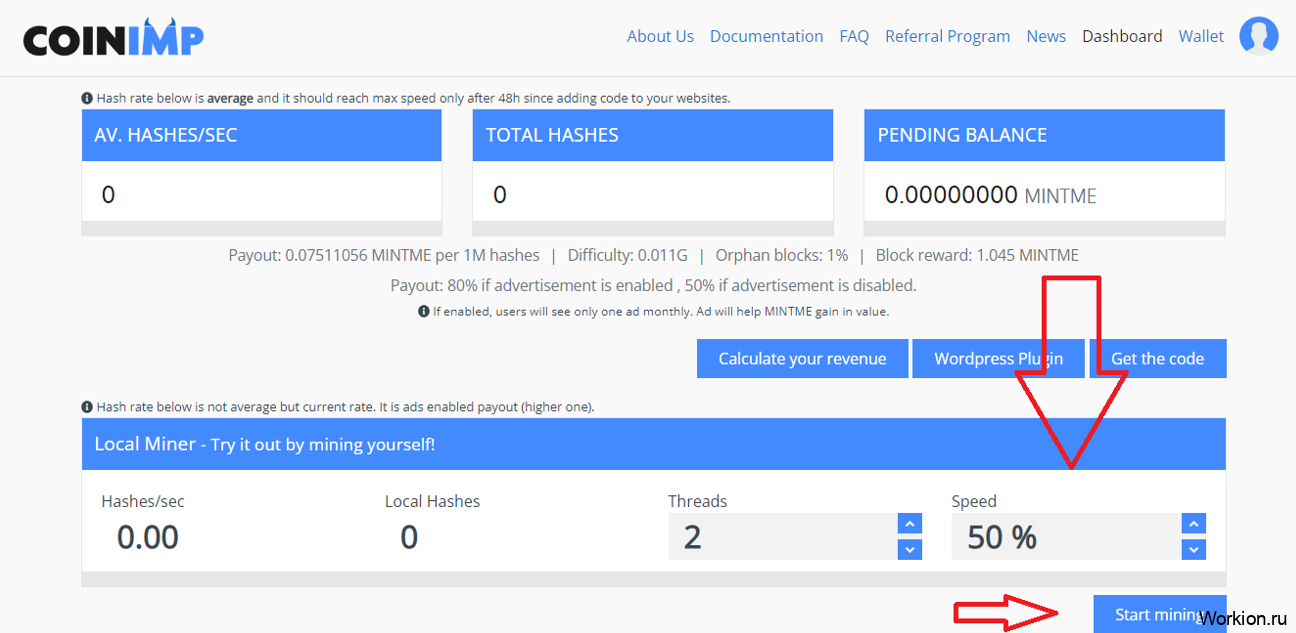Select the AV. HASHES/SEC card header

click(262, 135)
